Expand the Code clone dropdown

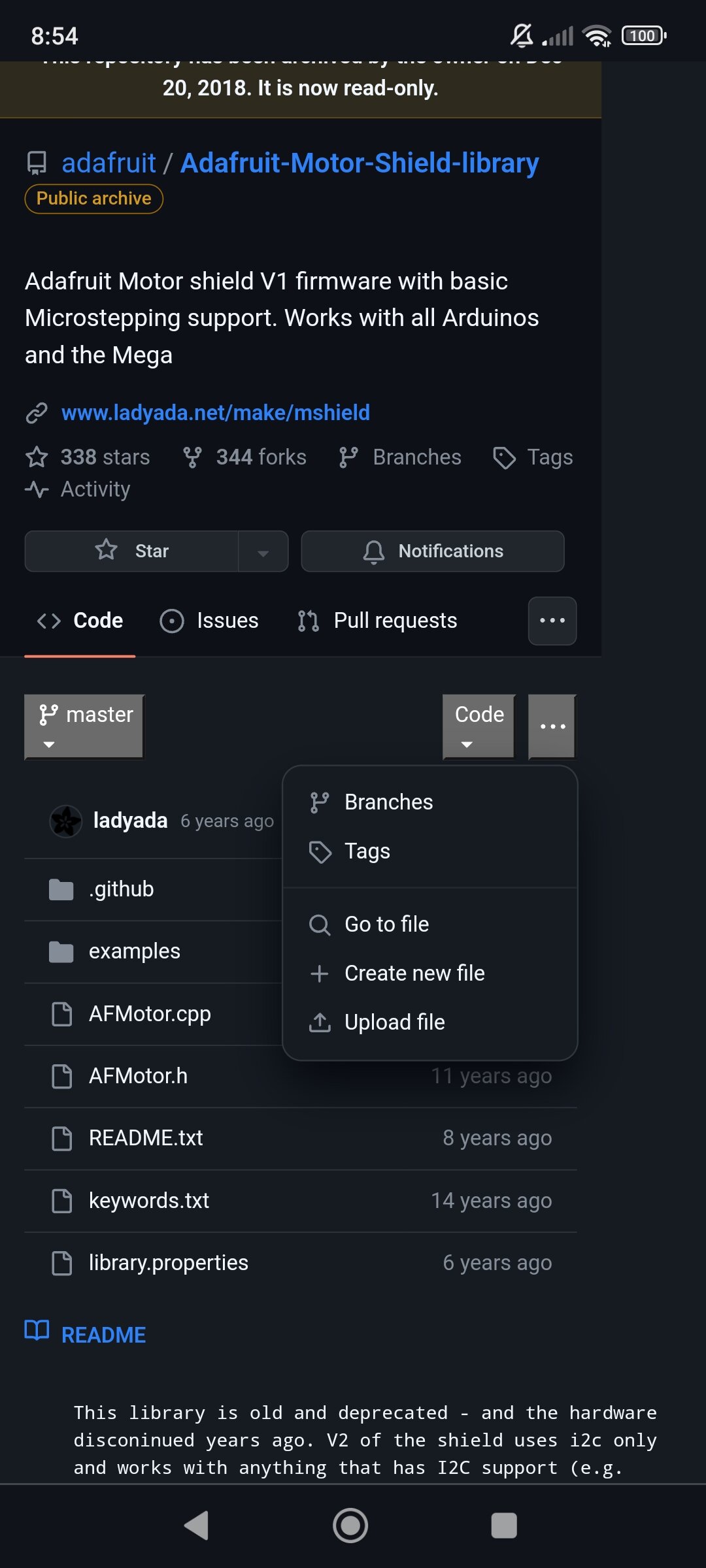tap(479, 727)
